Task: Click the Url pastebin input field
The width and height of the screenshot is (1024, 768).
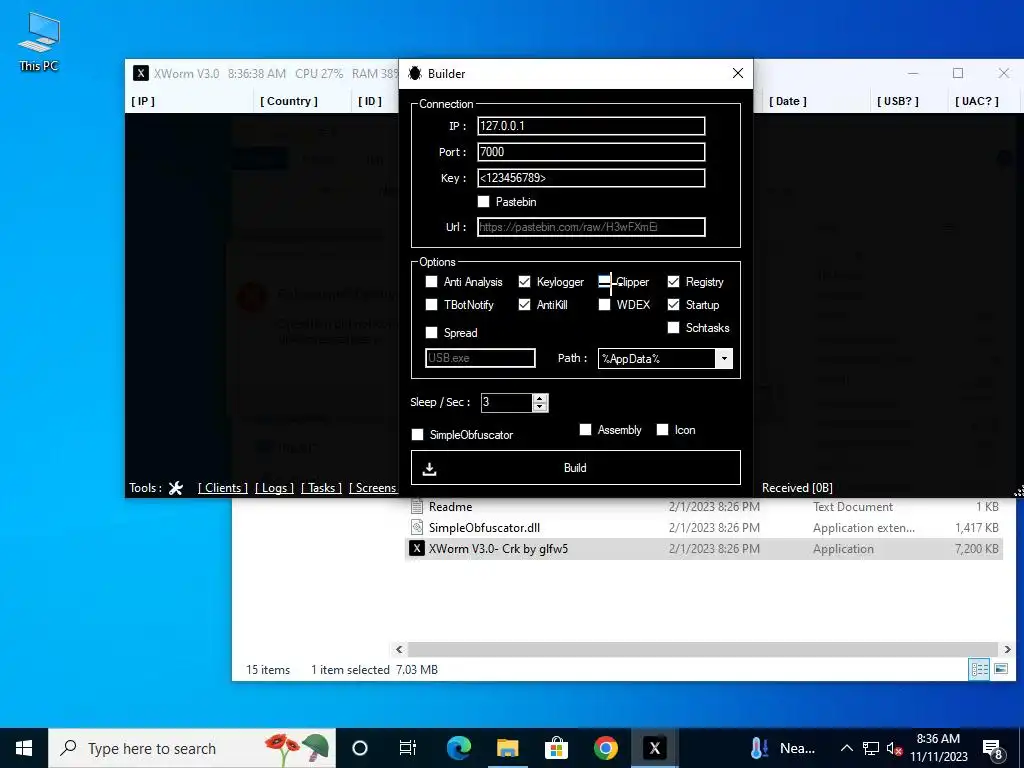Action: point(591,227)
